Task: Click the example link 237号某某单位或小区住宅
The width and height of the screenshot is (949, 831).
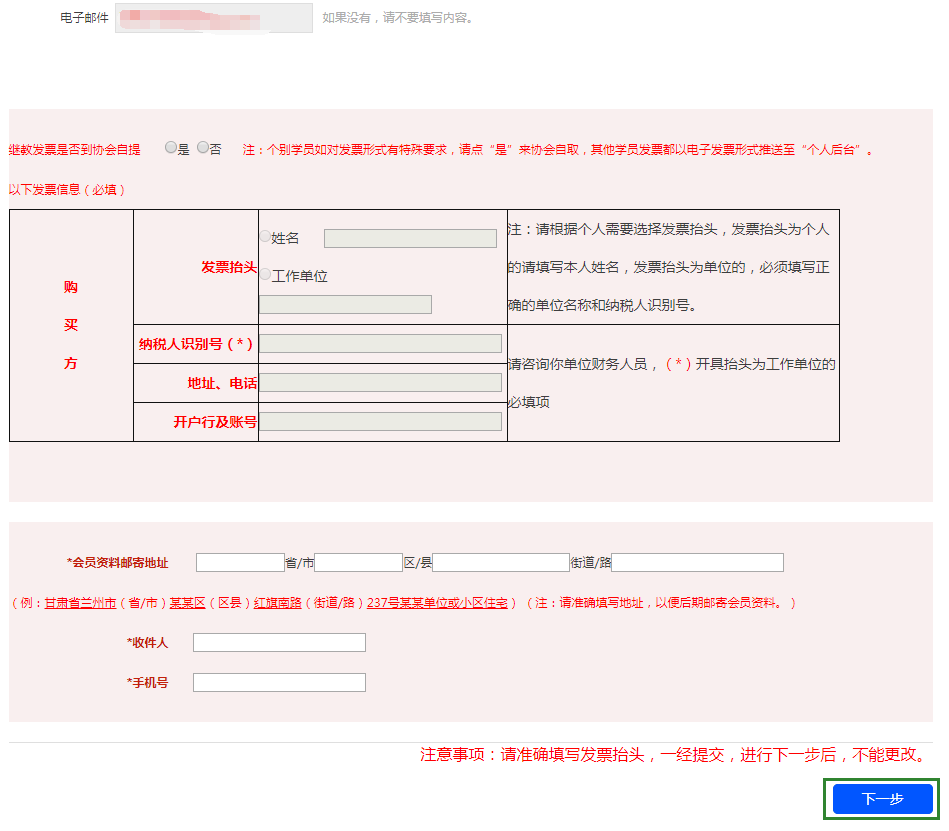Action: [x=438, y=603]
